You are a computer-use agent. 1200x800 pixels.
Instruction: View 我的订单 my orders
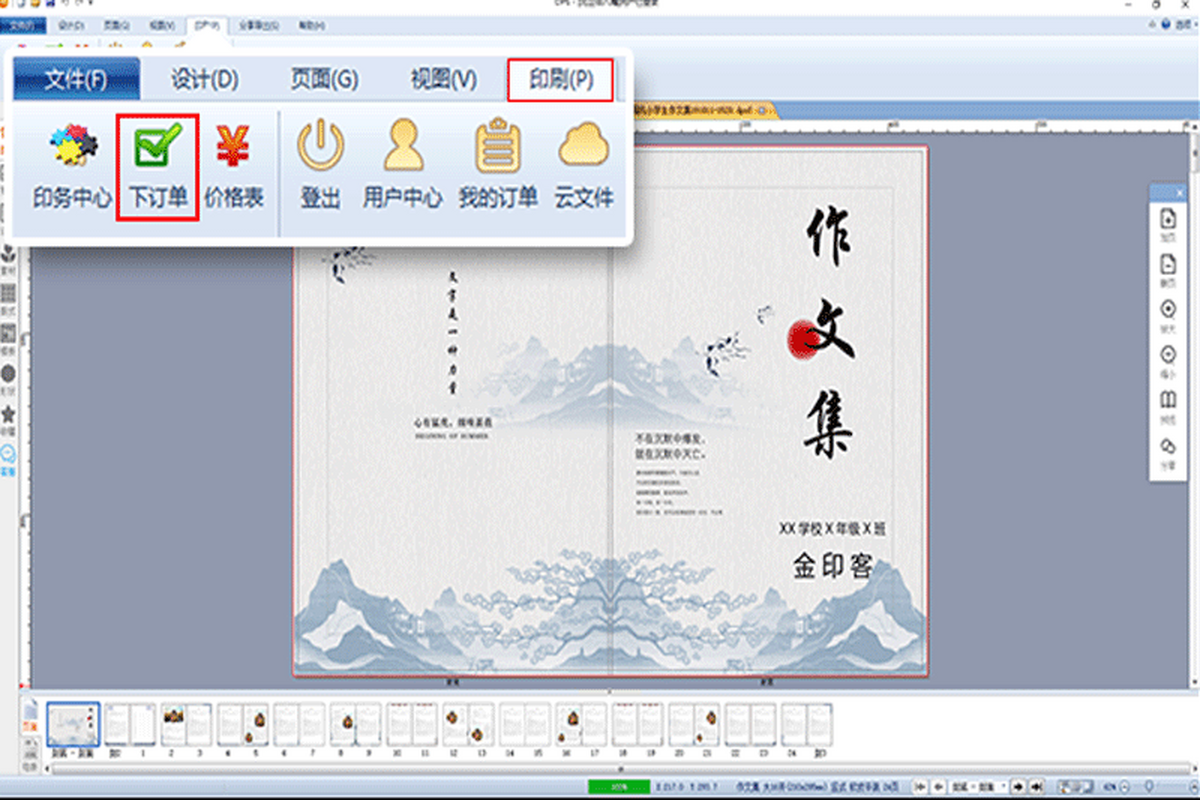click(x=498, y=168)
